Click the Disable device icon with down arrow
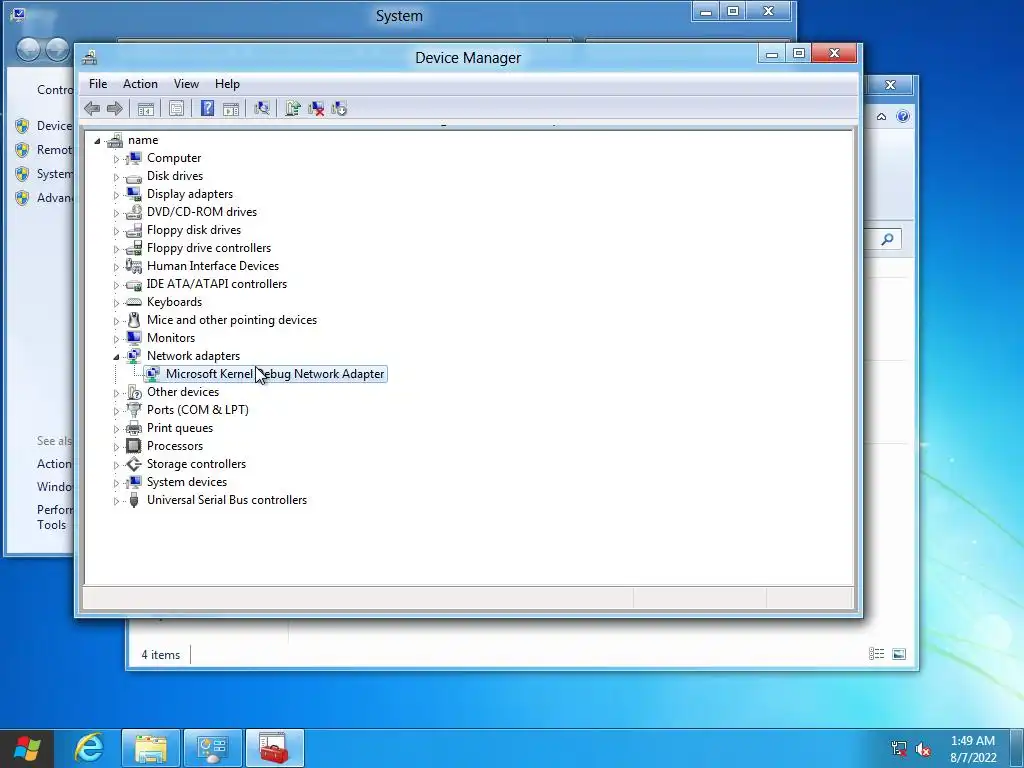 pyautogui.click(x=339, y=108)
